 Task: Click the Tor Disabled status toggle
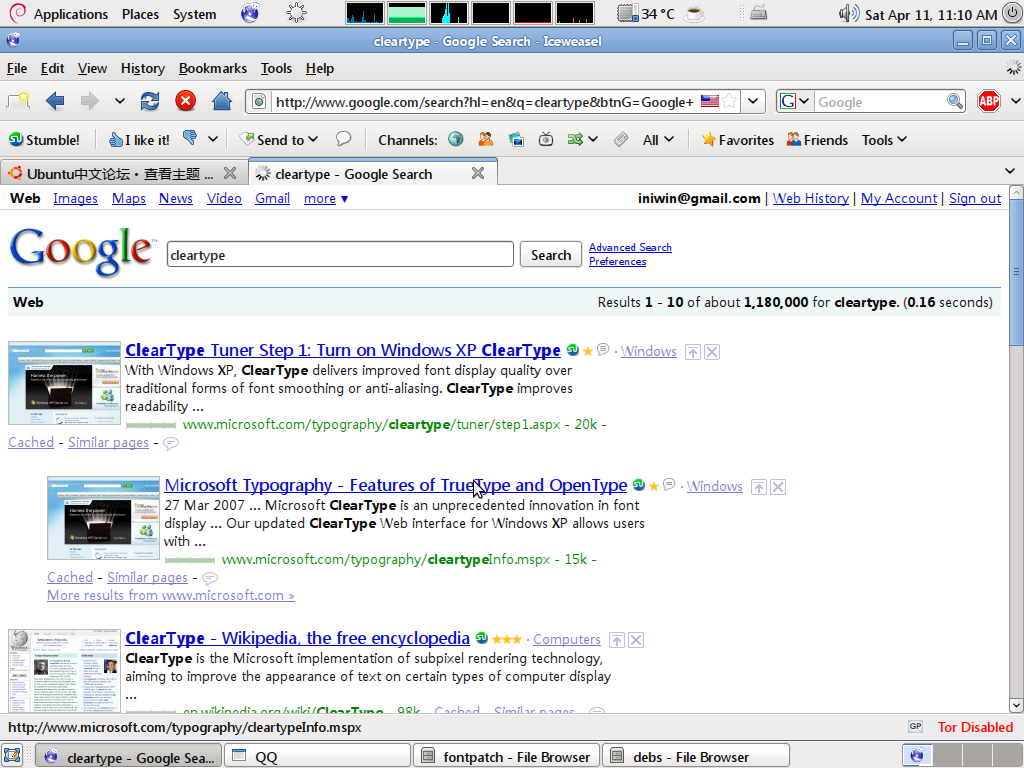975,727
